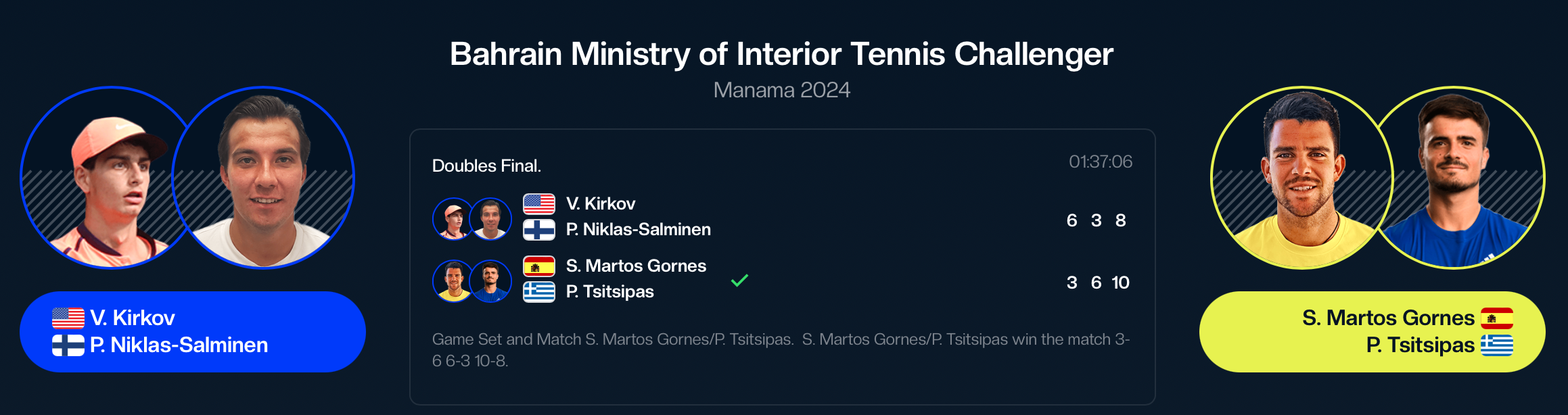Open P. Niklas-Salminen's large profile photo
The width and height of the screenshot is (1568, 415).
[x=264, y=177]
